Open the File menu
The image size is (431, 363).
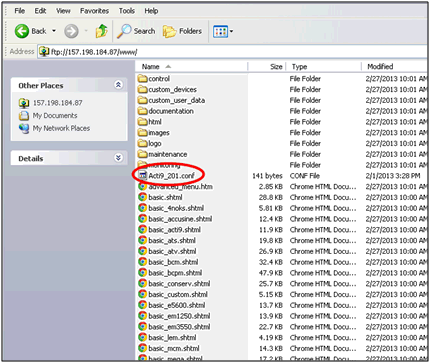pos(20,11)
